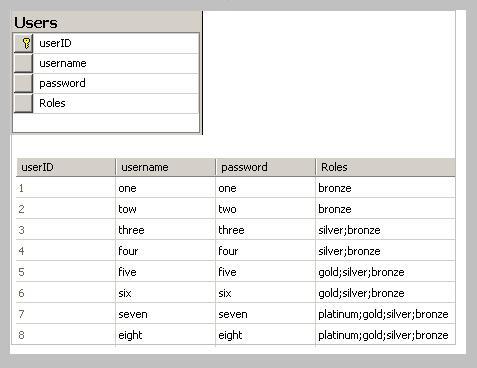
Task: Select the Roles cell for user four
Action: point(385,251)
